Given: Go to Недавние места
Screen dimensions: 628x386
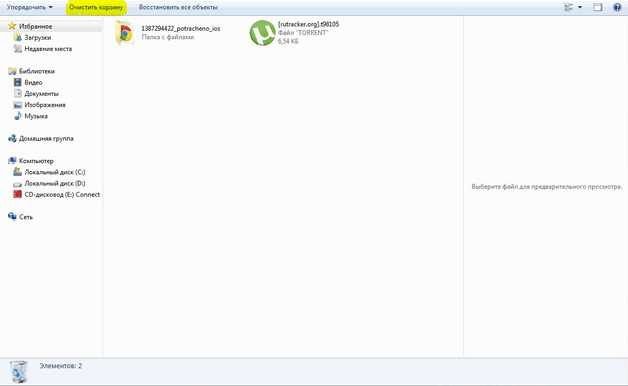Looking at the screenshot, I should (x=48, y=49).
